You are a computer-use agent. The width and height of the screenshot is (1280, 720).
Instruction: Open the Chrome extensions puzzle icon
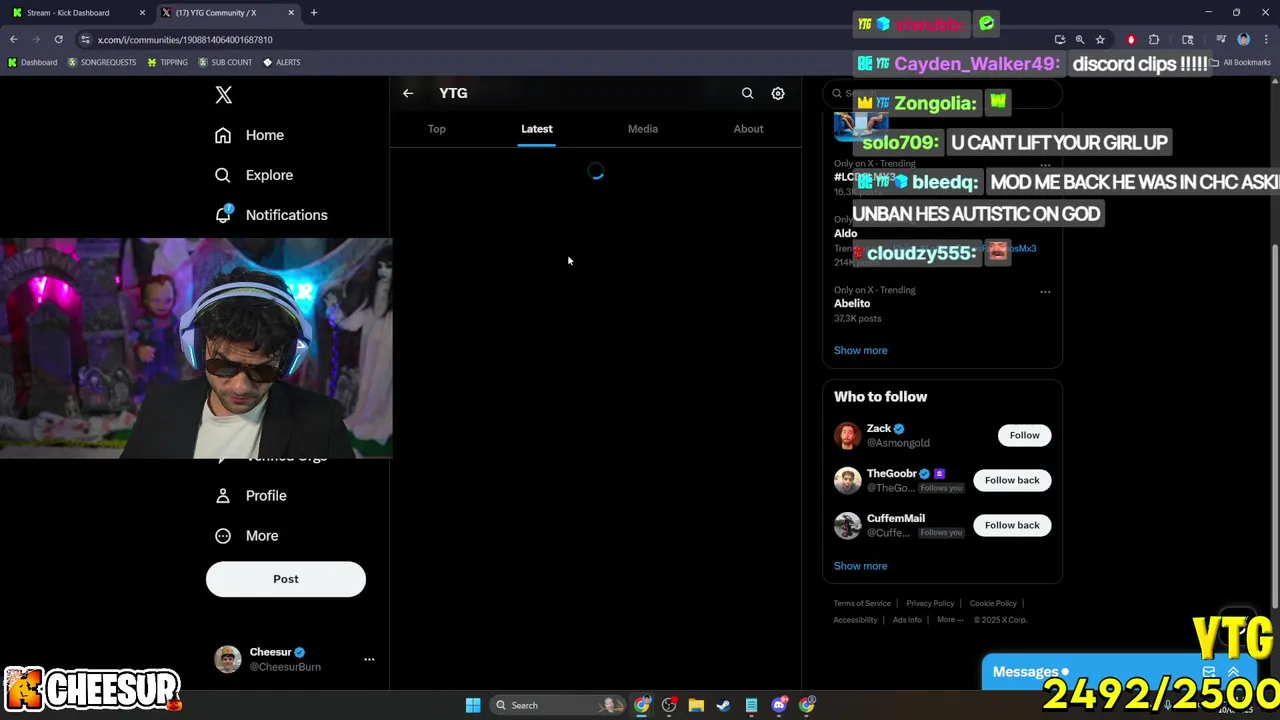point(1154,39)
